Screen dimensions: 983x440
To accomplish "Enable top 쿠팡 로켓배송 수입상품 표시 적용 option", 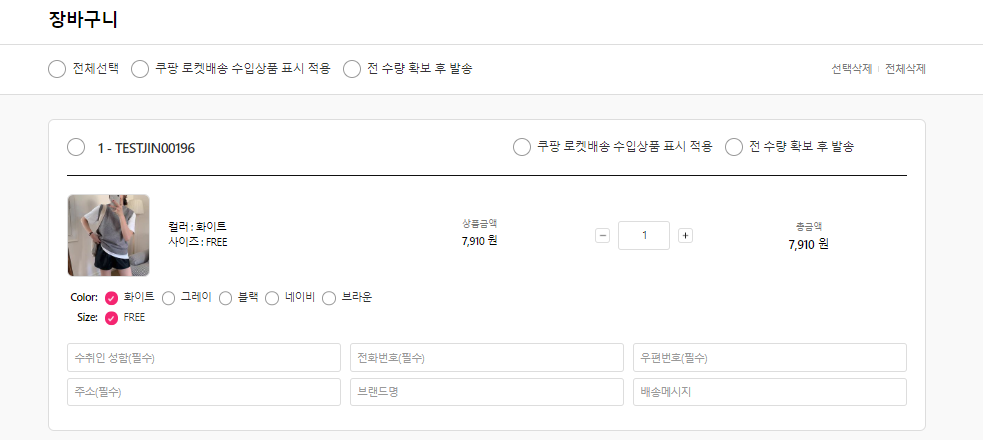I will [x=140, y=69].
